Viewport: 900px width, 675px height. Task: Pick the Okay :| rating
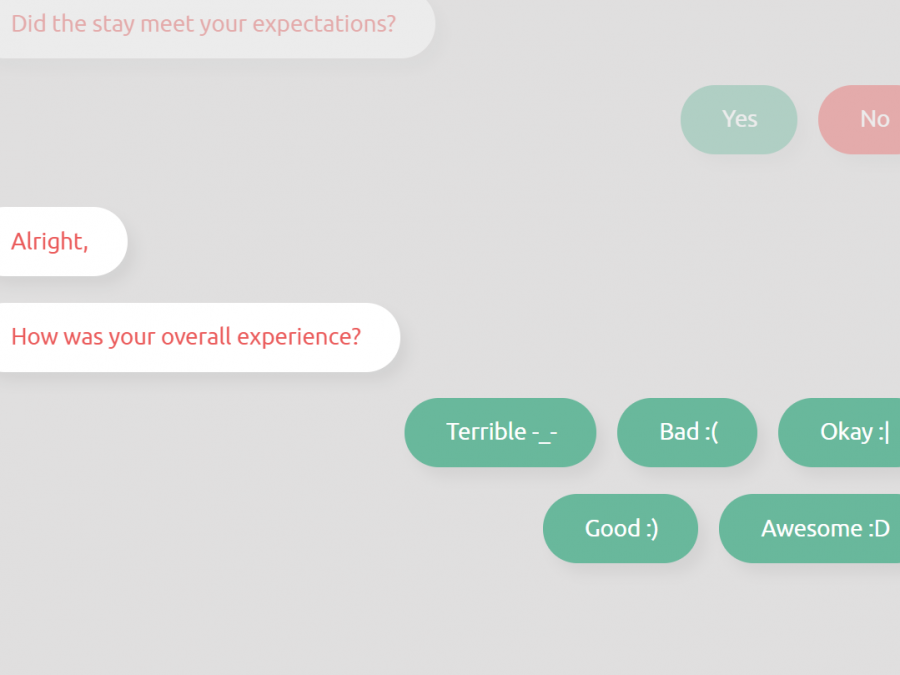coord(845,432)
